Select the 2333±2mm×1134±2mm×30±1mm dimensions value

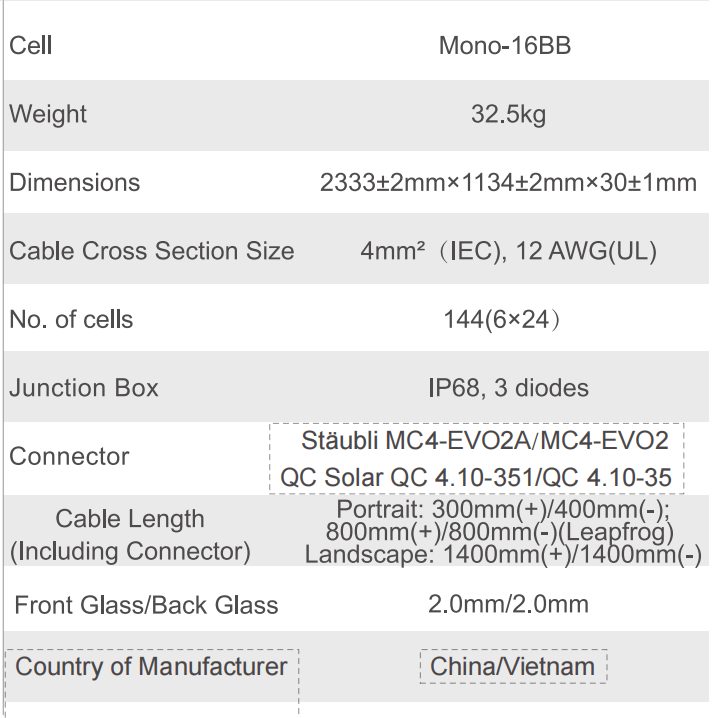click(508, 183)
